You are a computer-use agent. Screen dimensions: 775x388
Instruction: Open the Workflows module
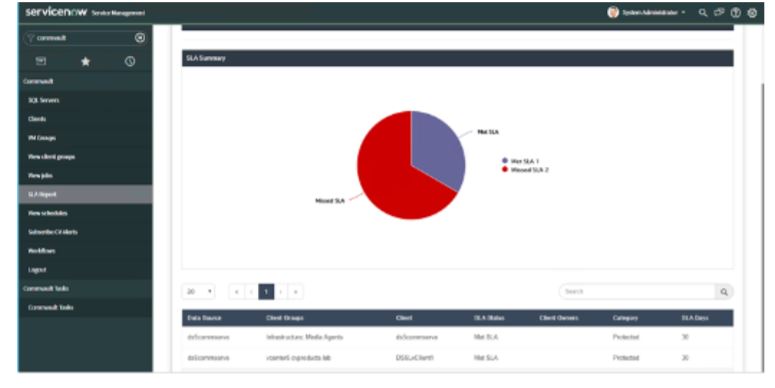85,251
